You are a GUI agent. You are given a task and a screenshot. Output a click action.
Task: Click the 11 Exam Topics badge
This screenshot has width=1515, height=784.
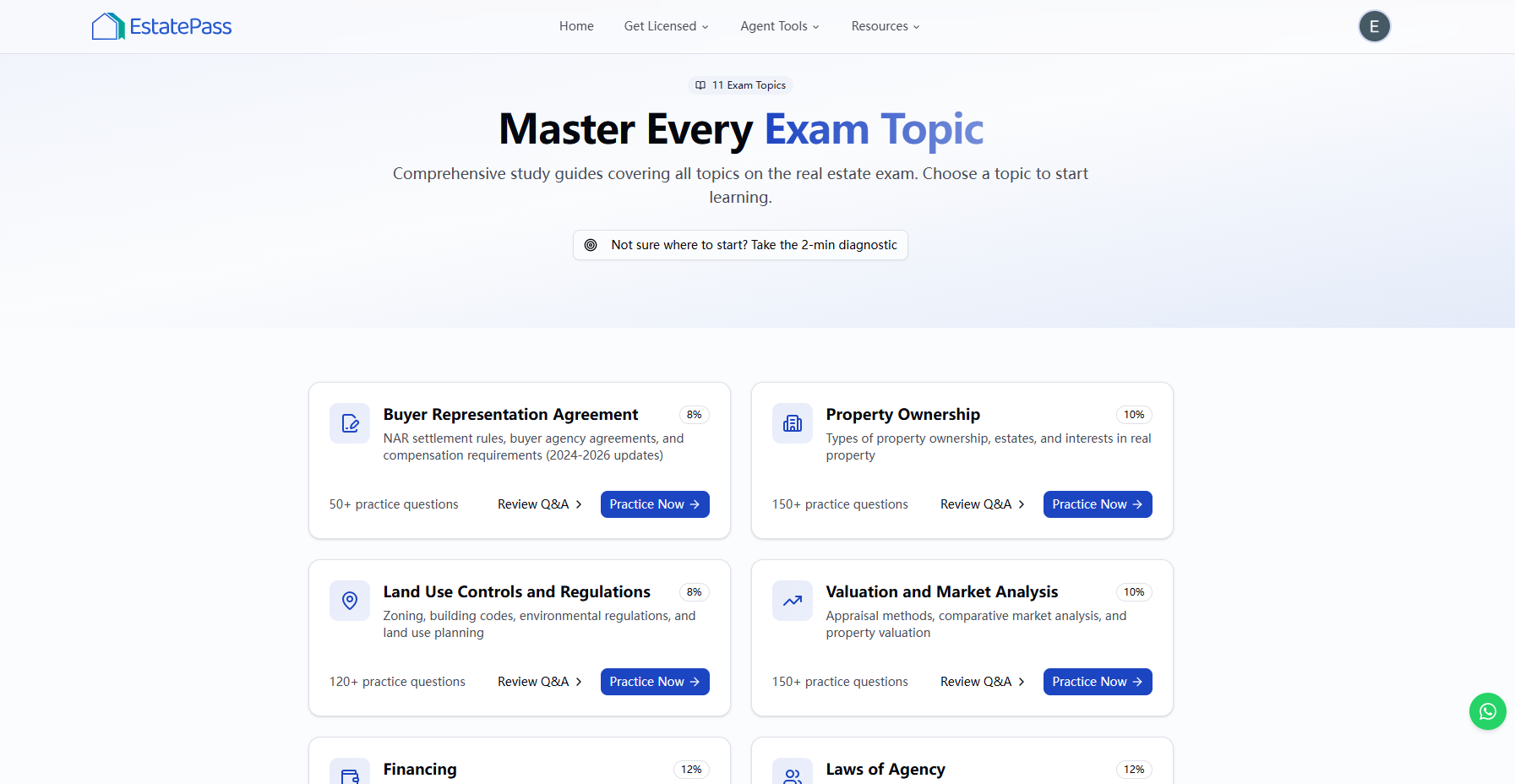click(740, 85)
